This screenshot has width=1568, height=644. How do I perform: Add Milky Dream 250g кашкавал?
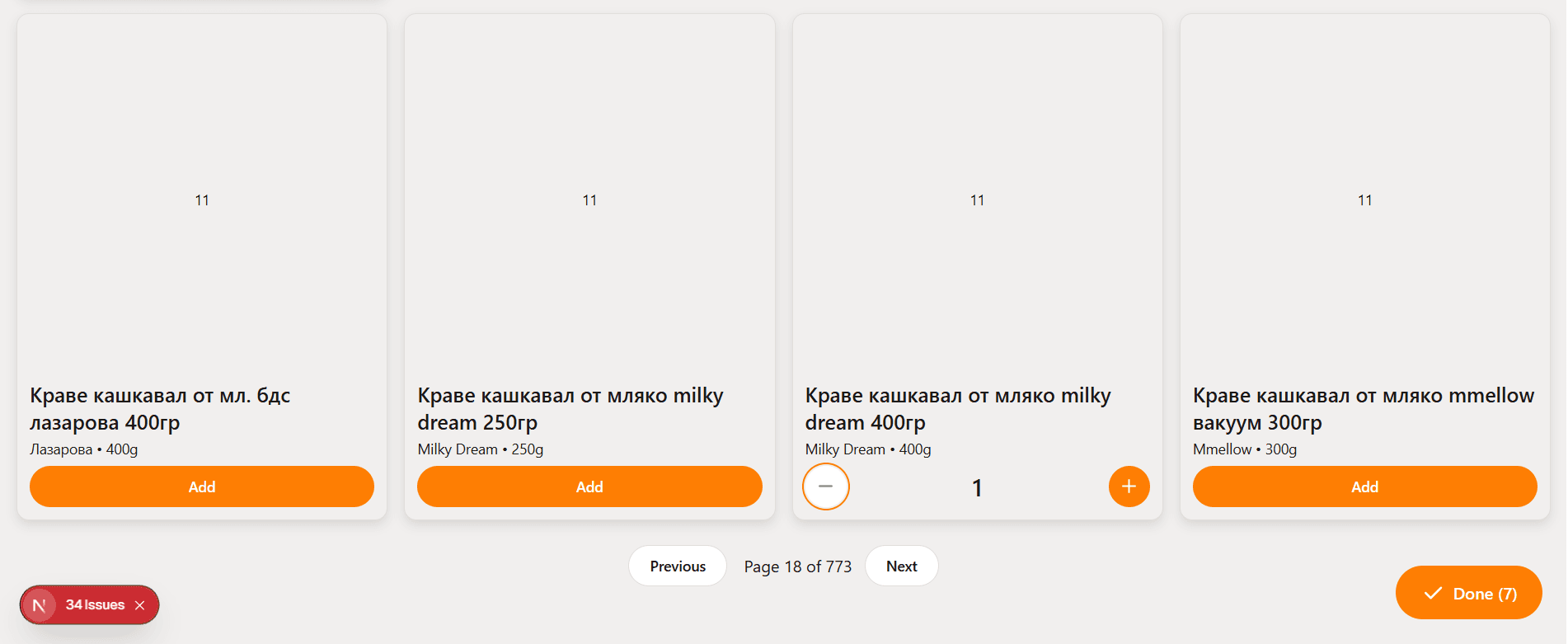click(x=589, y=487)
